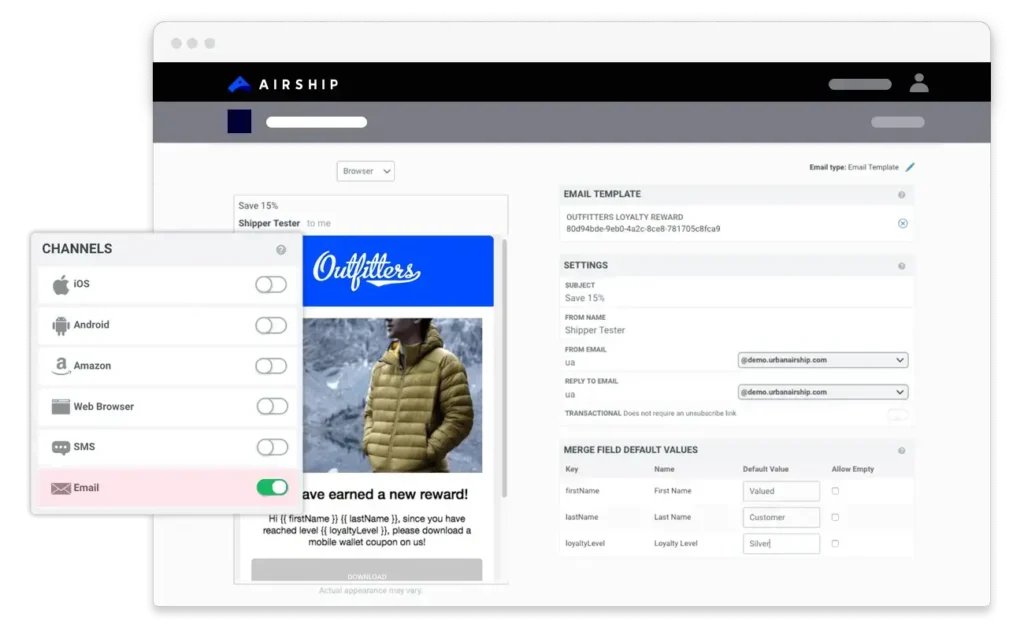Click the pencil icon to edit email type
This screenshot has height=643, width=1024.
coord(910,167)
